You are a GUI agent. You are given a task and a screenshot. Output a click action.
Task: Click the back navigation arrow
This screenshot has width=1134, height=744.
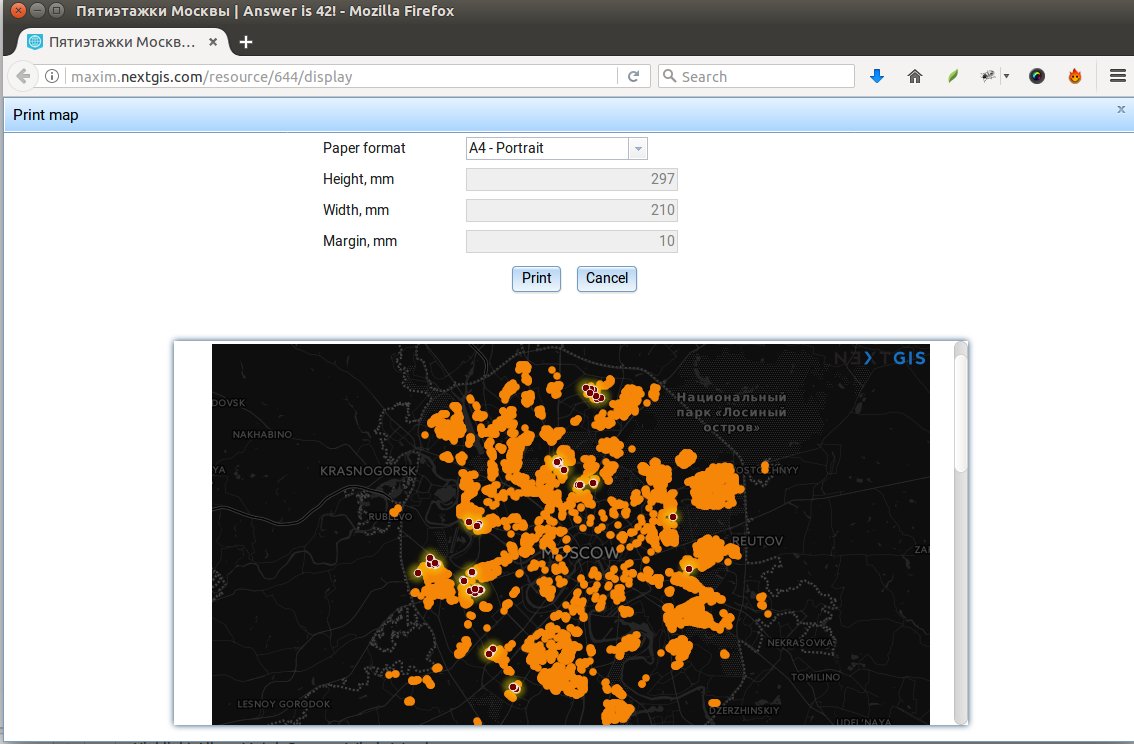(22, 76)
